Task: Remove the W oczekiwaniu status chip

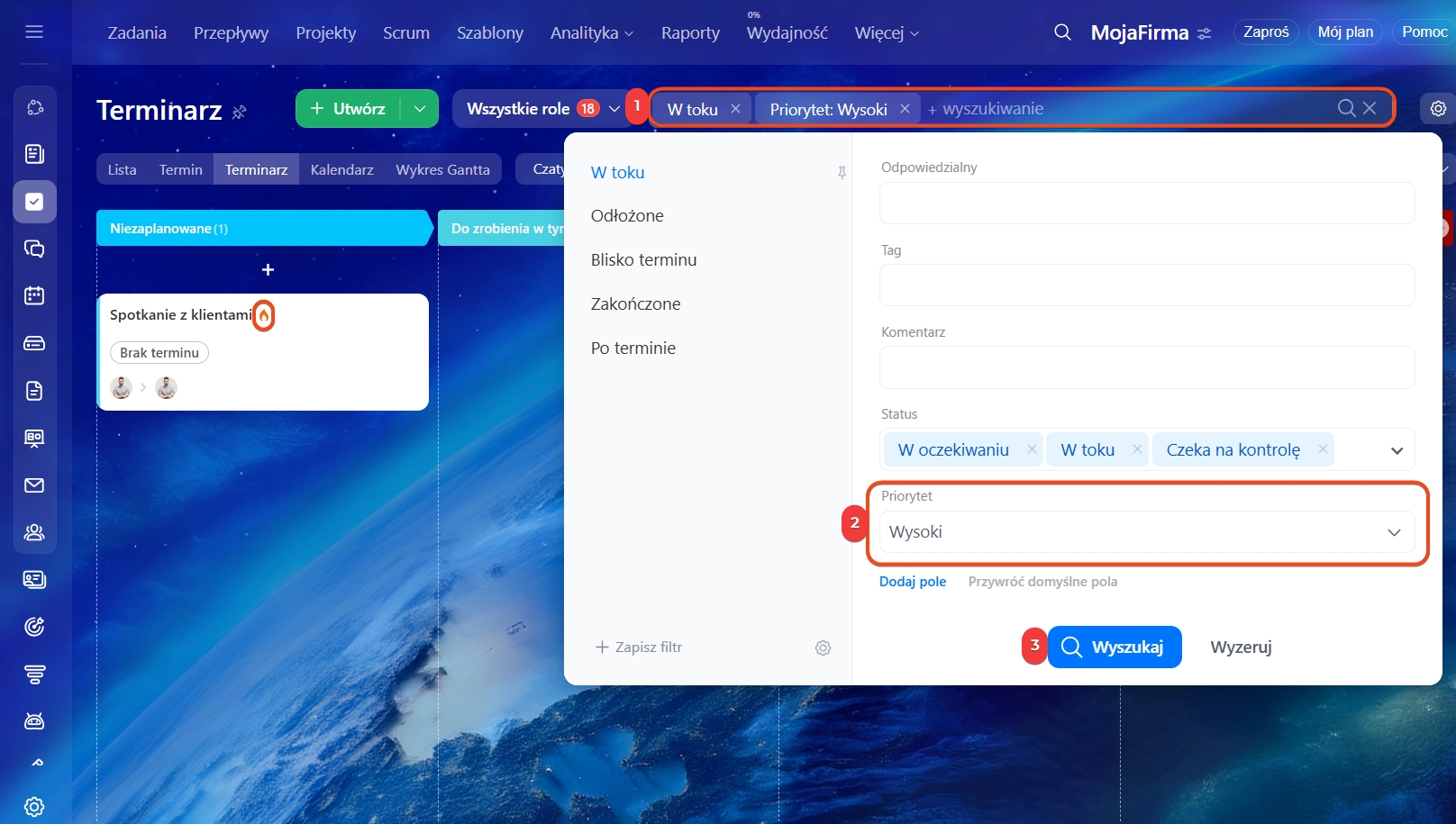Action: [1032, 449]
